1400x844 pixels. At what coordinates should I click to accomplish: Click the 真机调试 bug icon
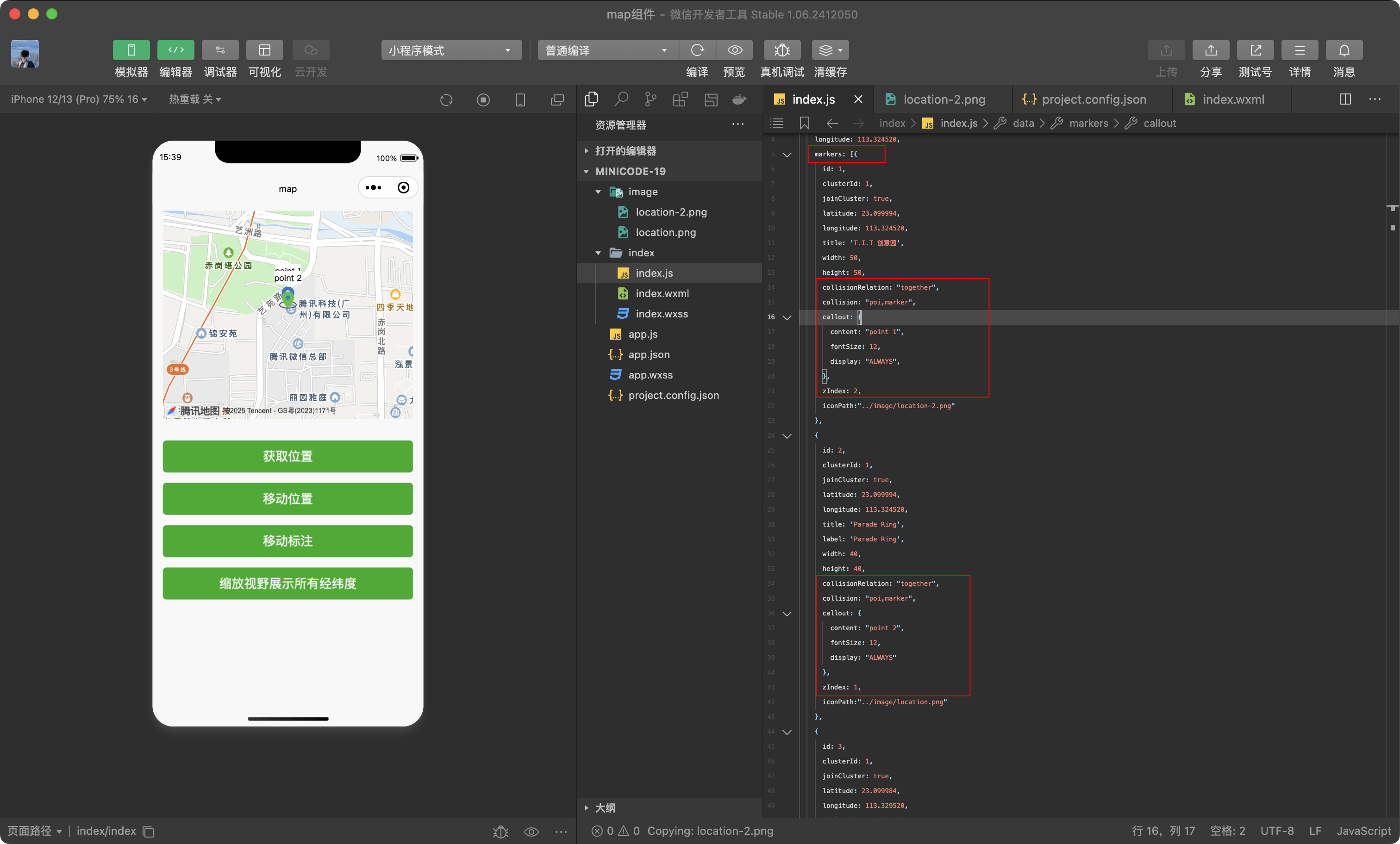coord(782,50)
